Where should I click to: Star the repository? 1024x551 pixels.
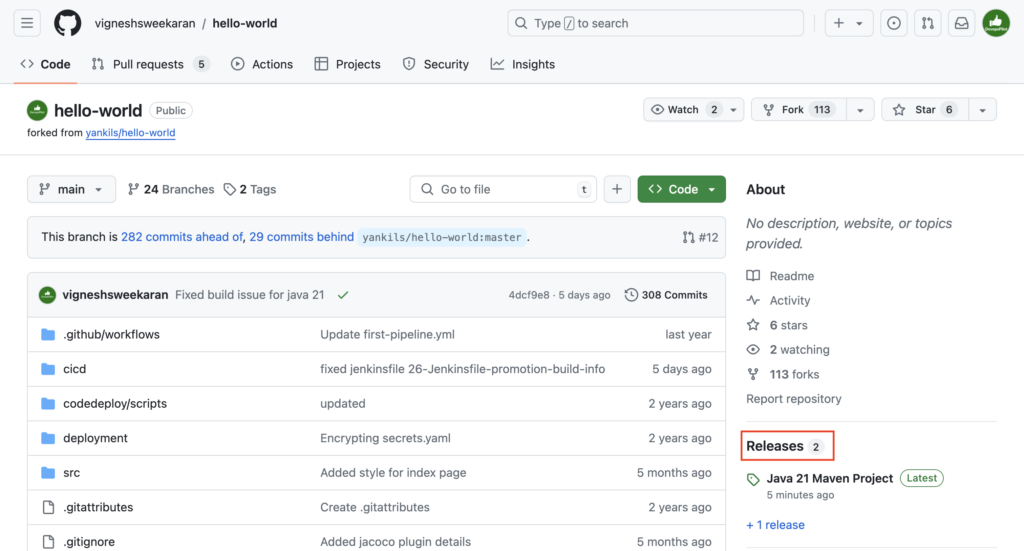[925, 110]
